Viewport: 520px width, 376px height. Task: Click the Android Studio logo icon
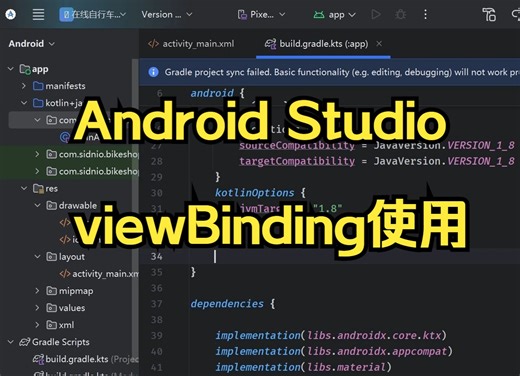[x=11, y=14]
